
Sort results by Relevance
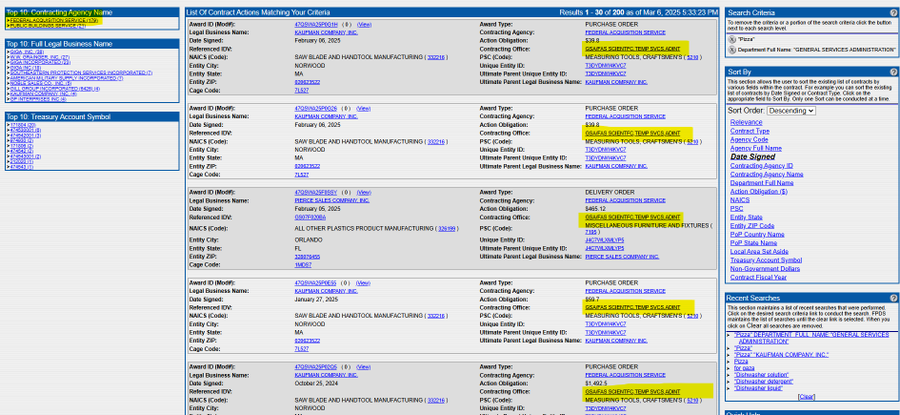click(748, 121)
